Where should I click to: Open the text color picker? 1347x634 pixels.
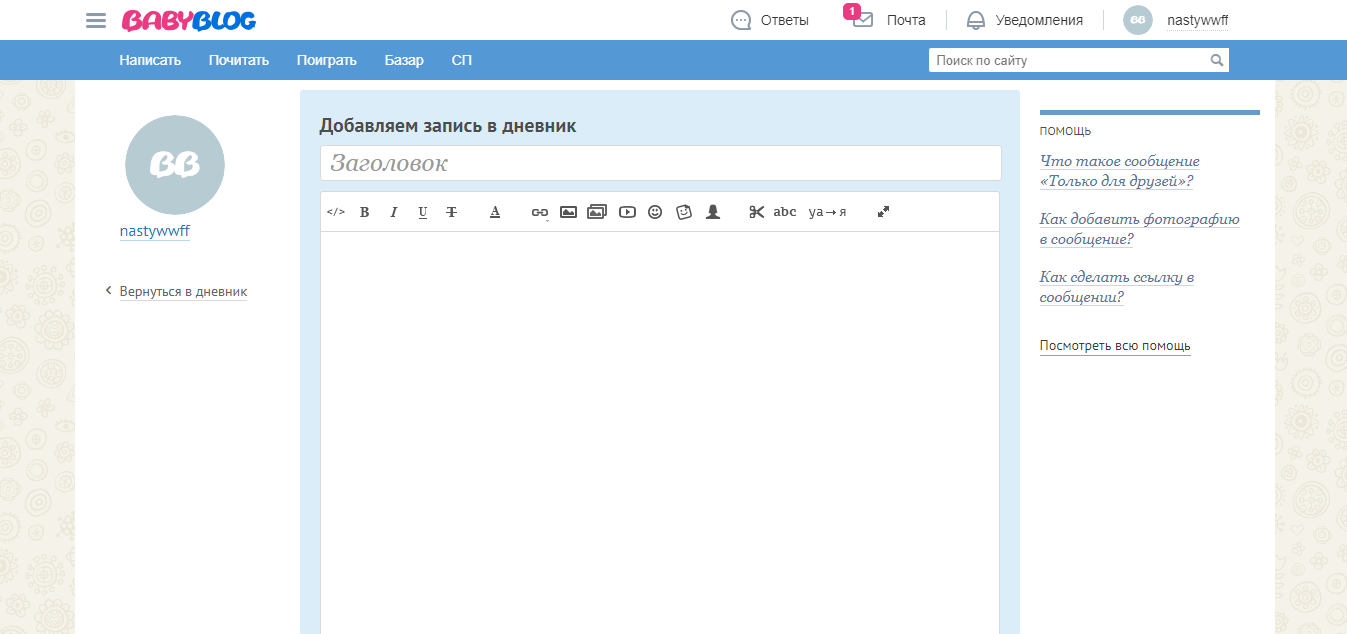tap(495, 211)
